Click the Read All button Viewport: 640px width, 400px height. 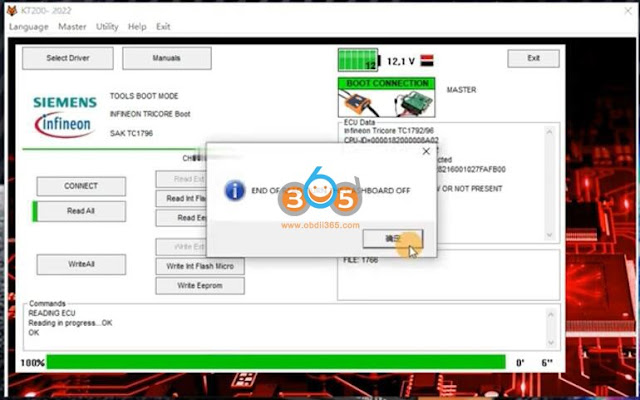tap(81, 211)
